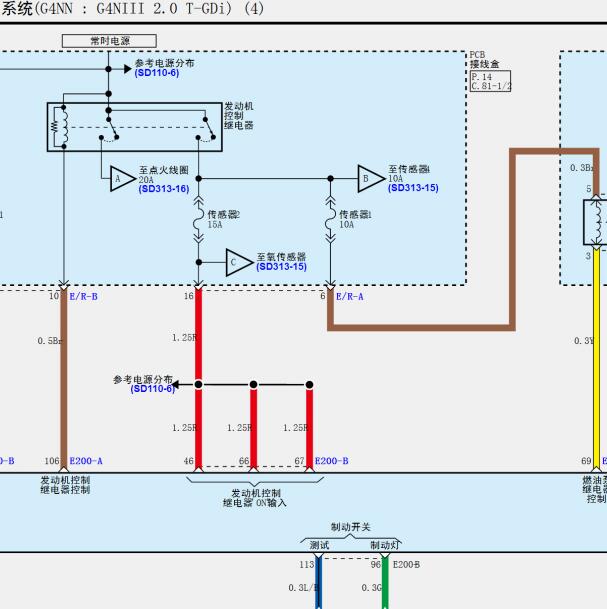Open top (SD110-6) link beside 常时电源 line
Screen dimensions: 607x609
(157, 73)
